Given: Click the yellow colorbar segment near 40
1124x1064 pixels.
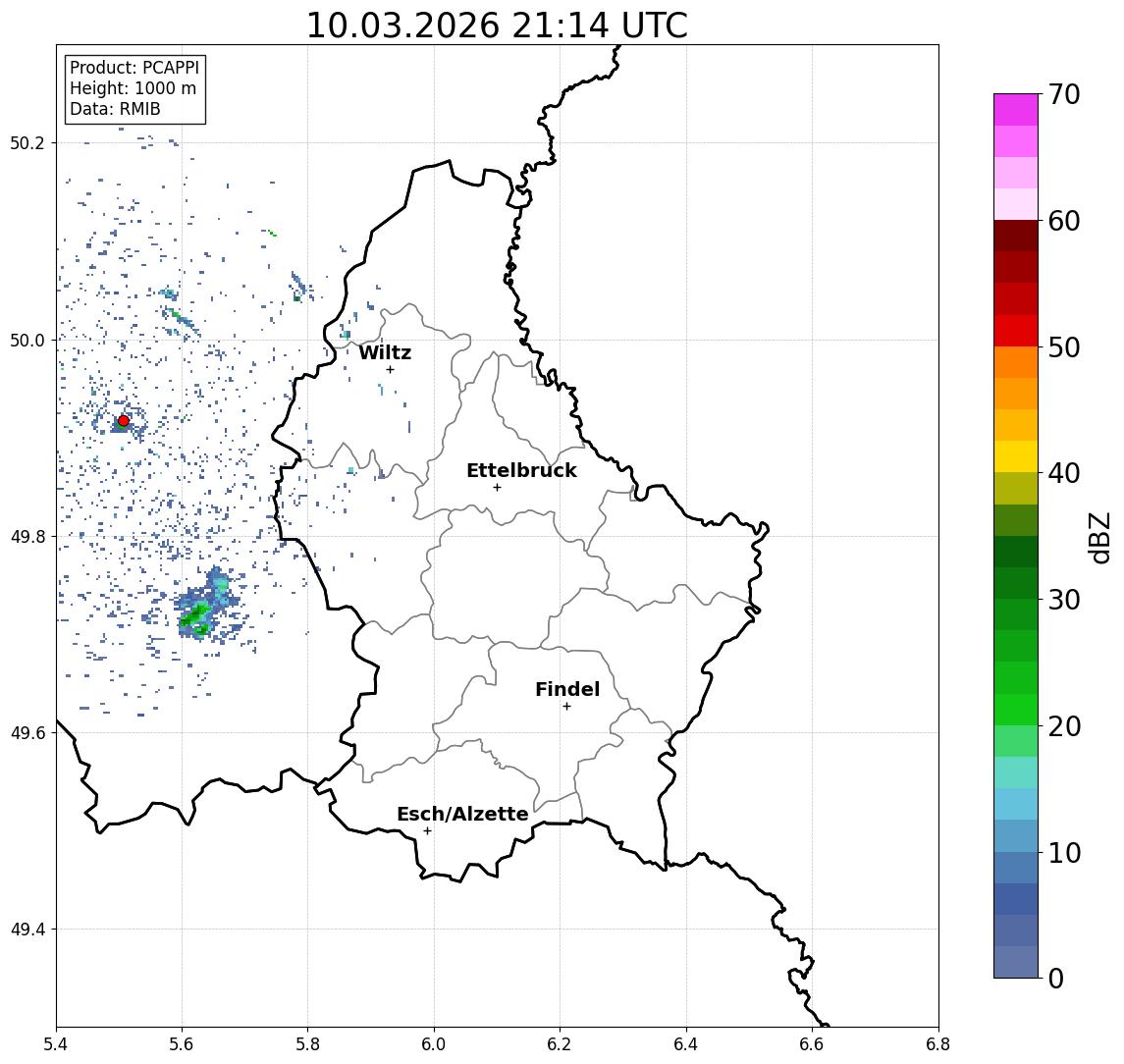Looking at the screenshot, I should coord(1016,456).
